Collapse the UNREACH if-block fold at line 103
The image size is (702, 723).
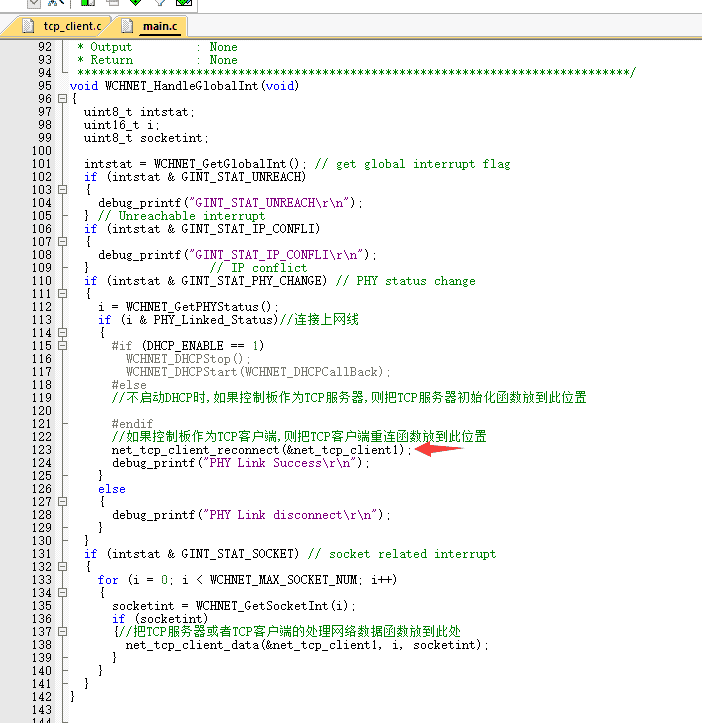point(63,190)
